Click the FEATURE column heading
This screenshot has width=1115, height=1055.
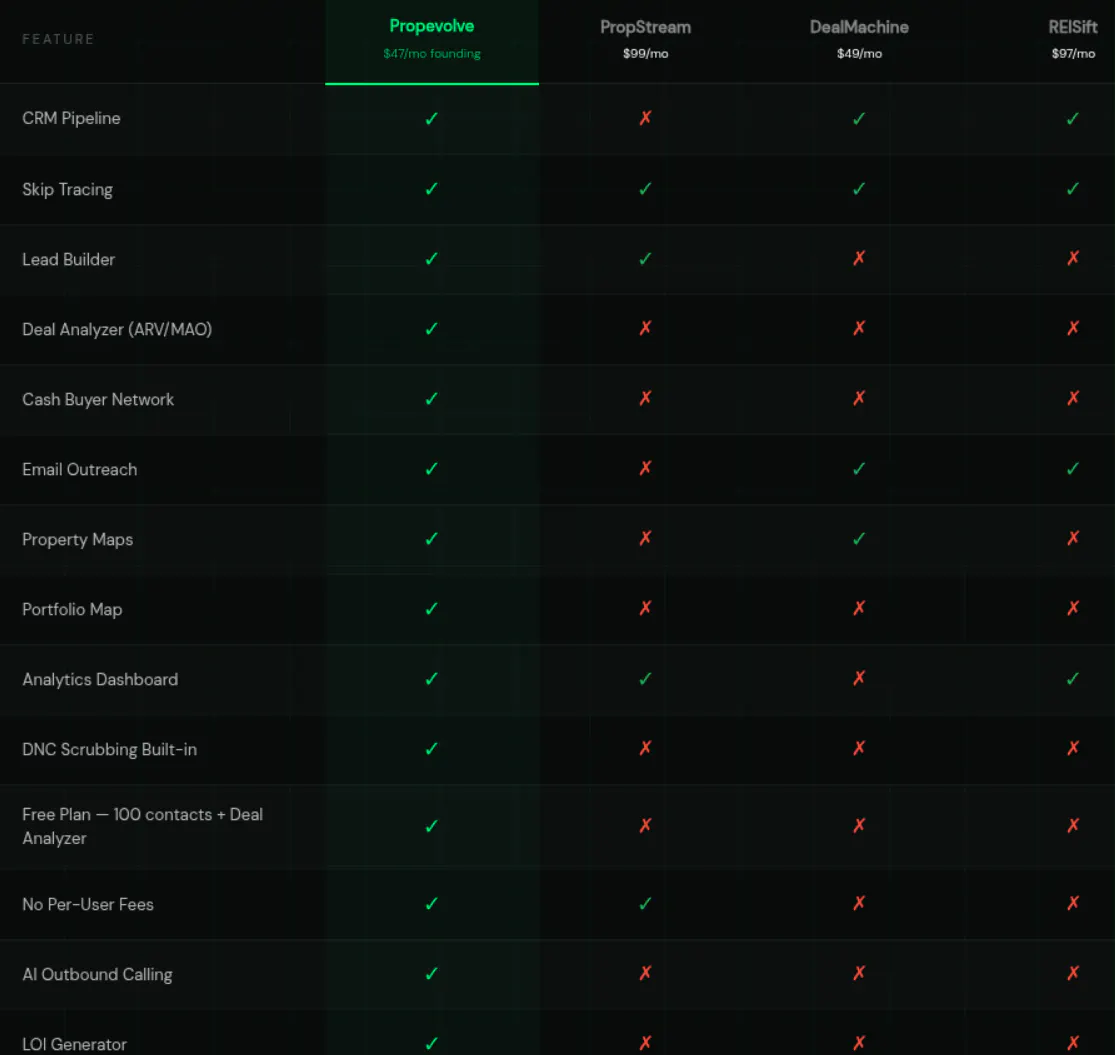point(58,39)
